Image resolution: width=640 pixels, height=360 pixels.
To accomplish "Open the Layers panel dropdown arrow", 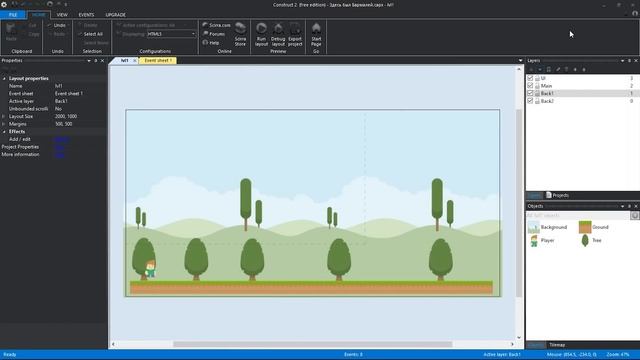I will pyautogui.click(x=622, y=60).
